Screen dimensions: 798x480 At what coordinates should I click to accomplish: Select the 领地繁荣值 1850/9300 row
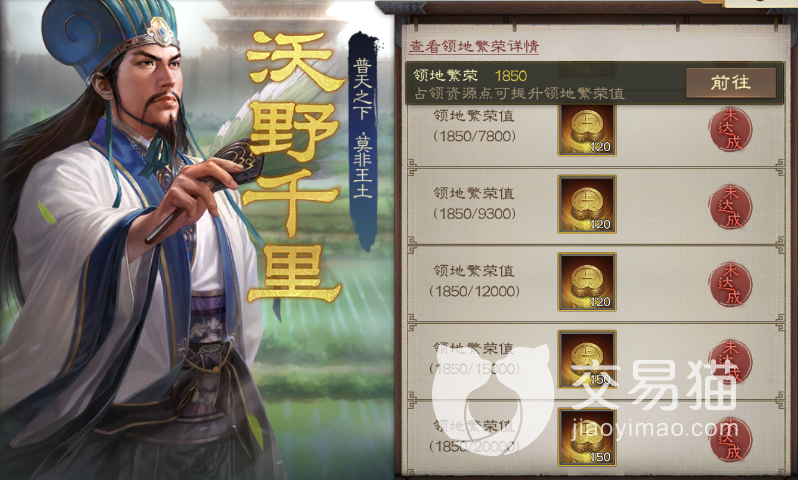[x=594, y=205]
